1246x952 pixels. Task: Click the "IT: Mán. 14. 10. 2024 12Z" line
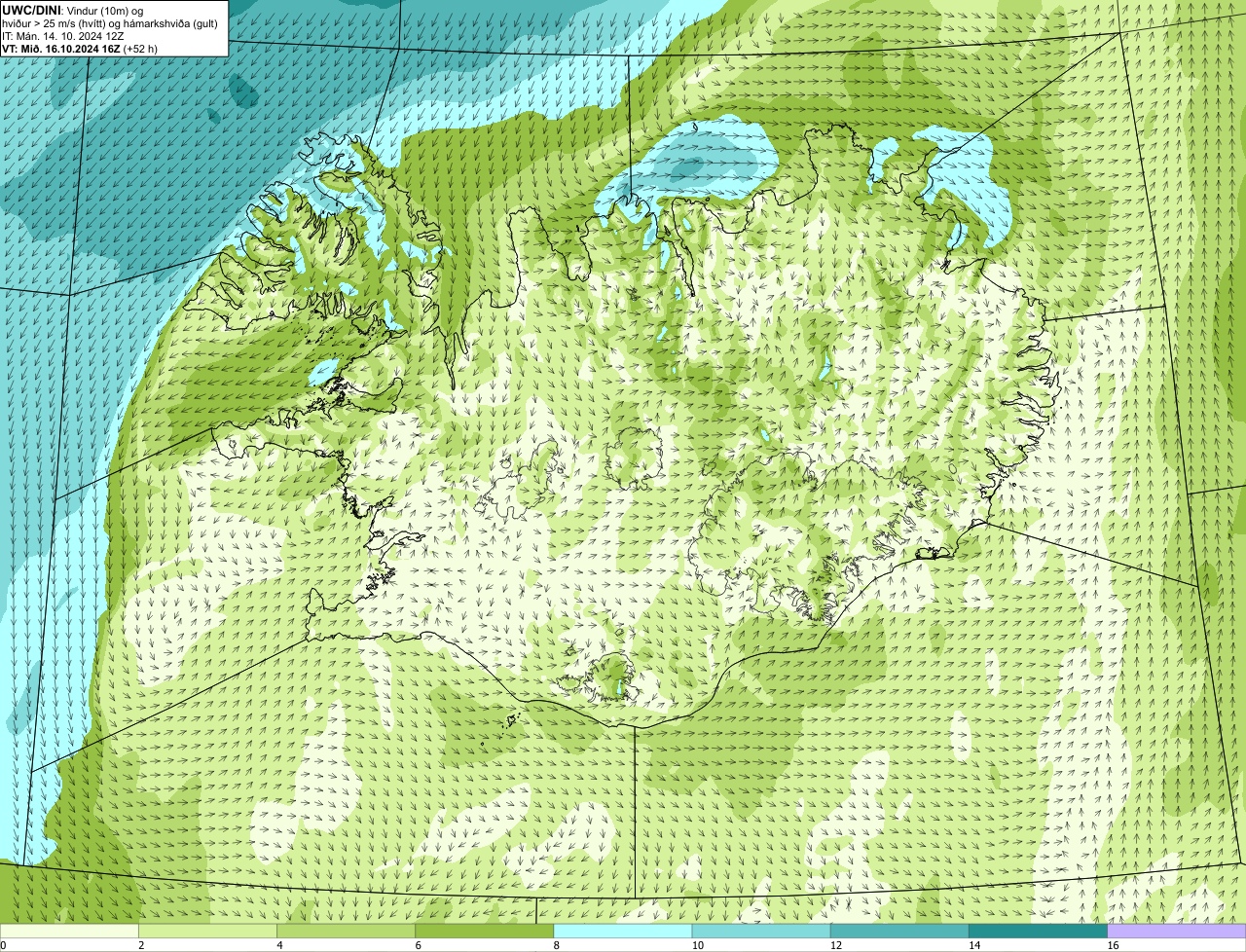click(63, 35)
